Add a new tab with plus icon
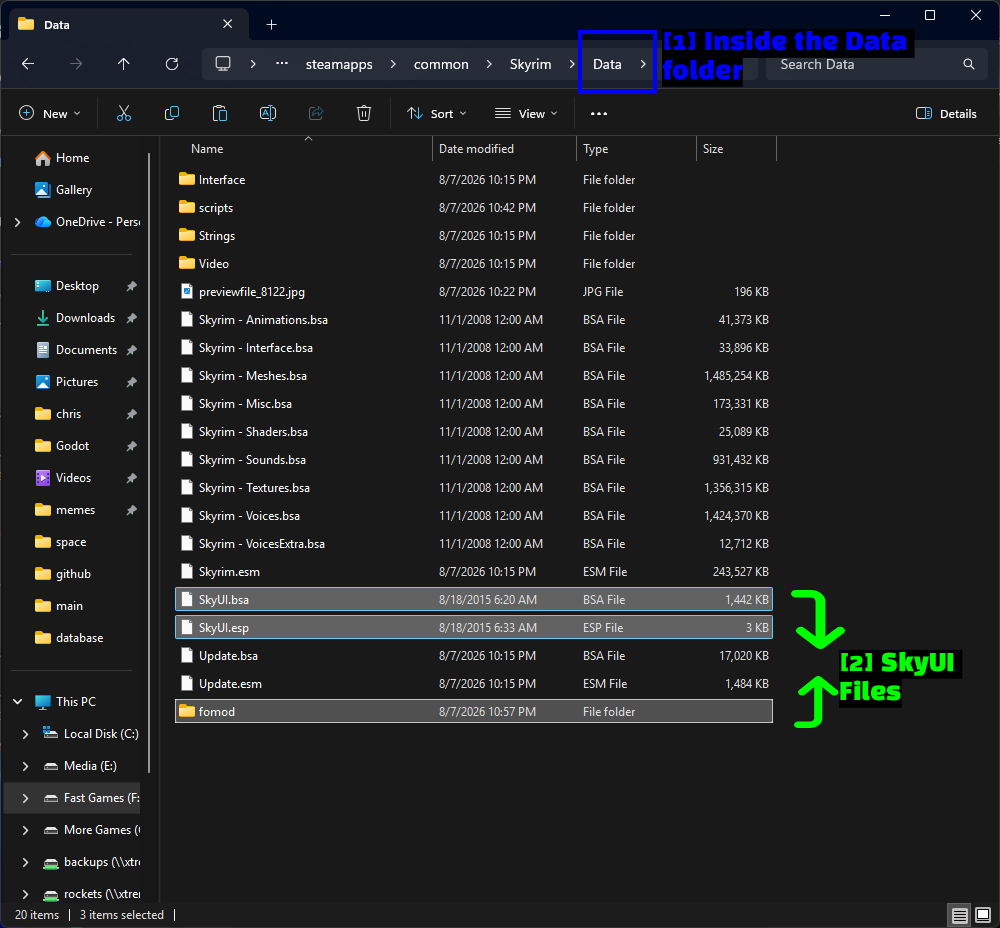This screenshot has height=928, width=1000. click(272, 24)
